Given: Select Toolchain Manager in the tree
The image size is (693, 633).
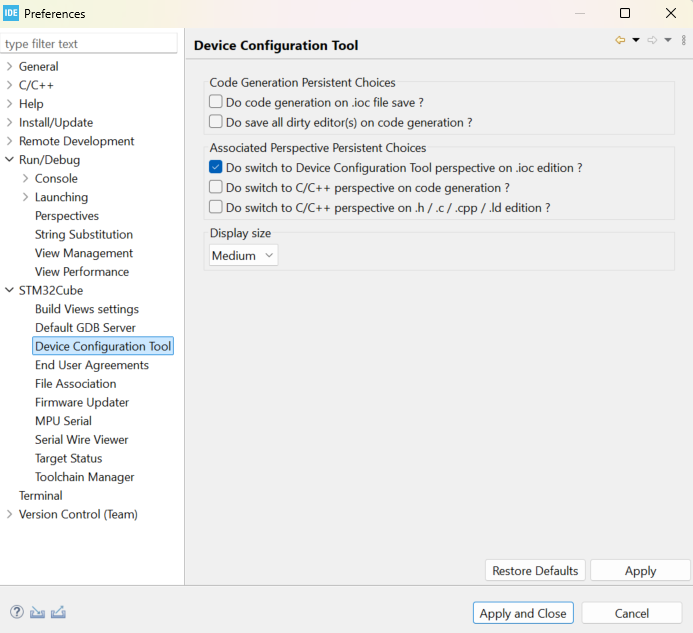Looking at the screenshot, I should 84,477.
